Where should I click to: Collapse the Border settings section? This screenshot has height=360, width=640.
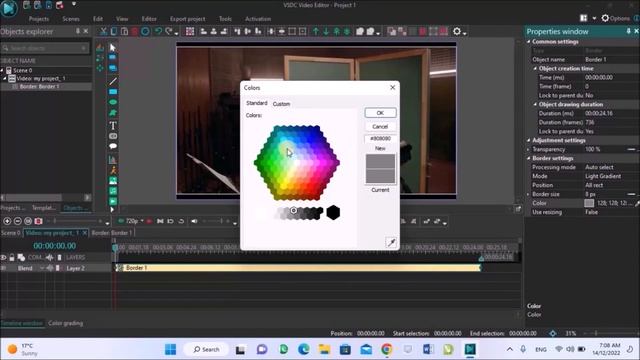point(529,158)
